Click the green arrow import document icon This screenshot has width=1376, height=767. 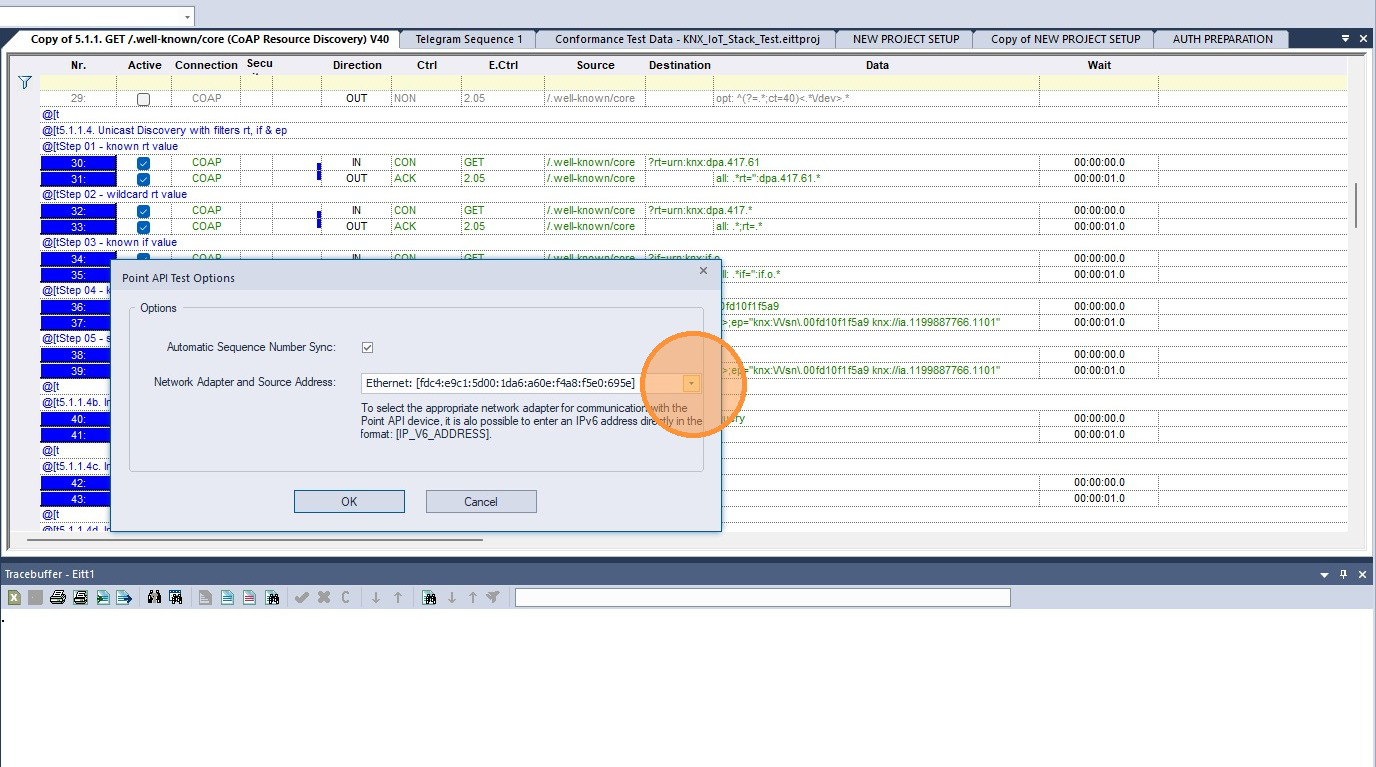[x=102, y=598]
